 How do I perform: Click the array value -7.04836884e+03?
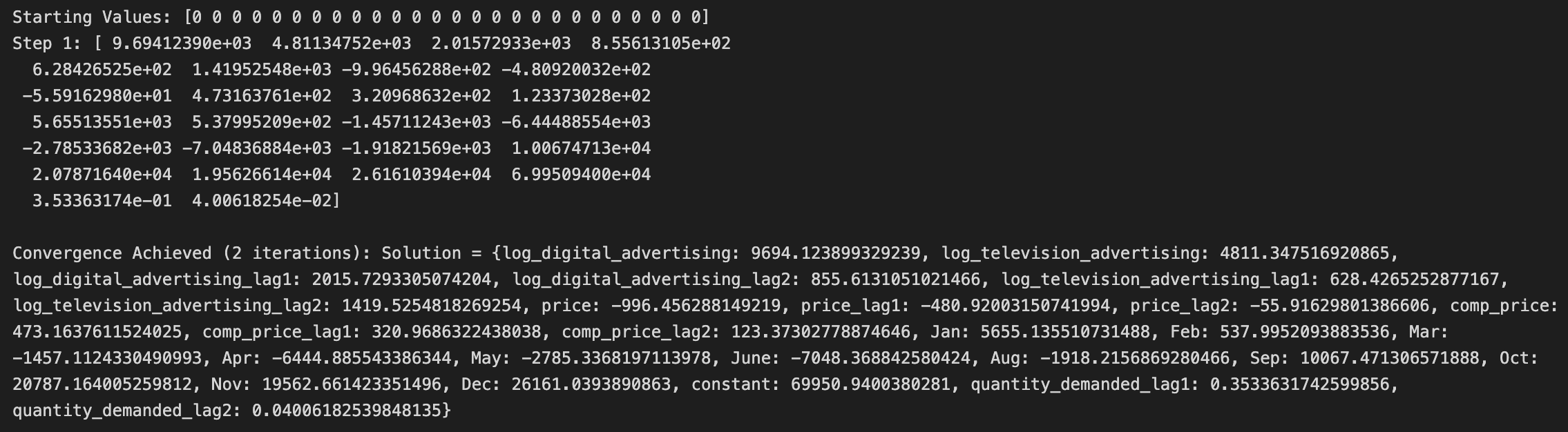tap(256, 148)
